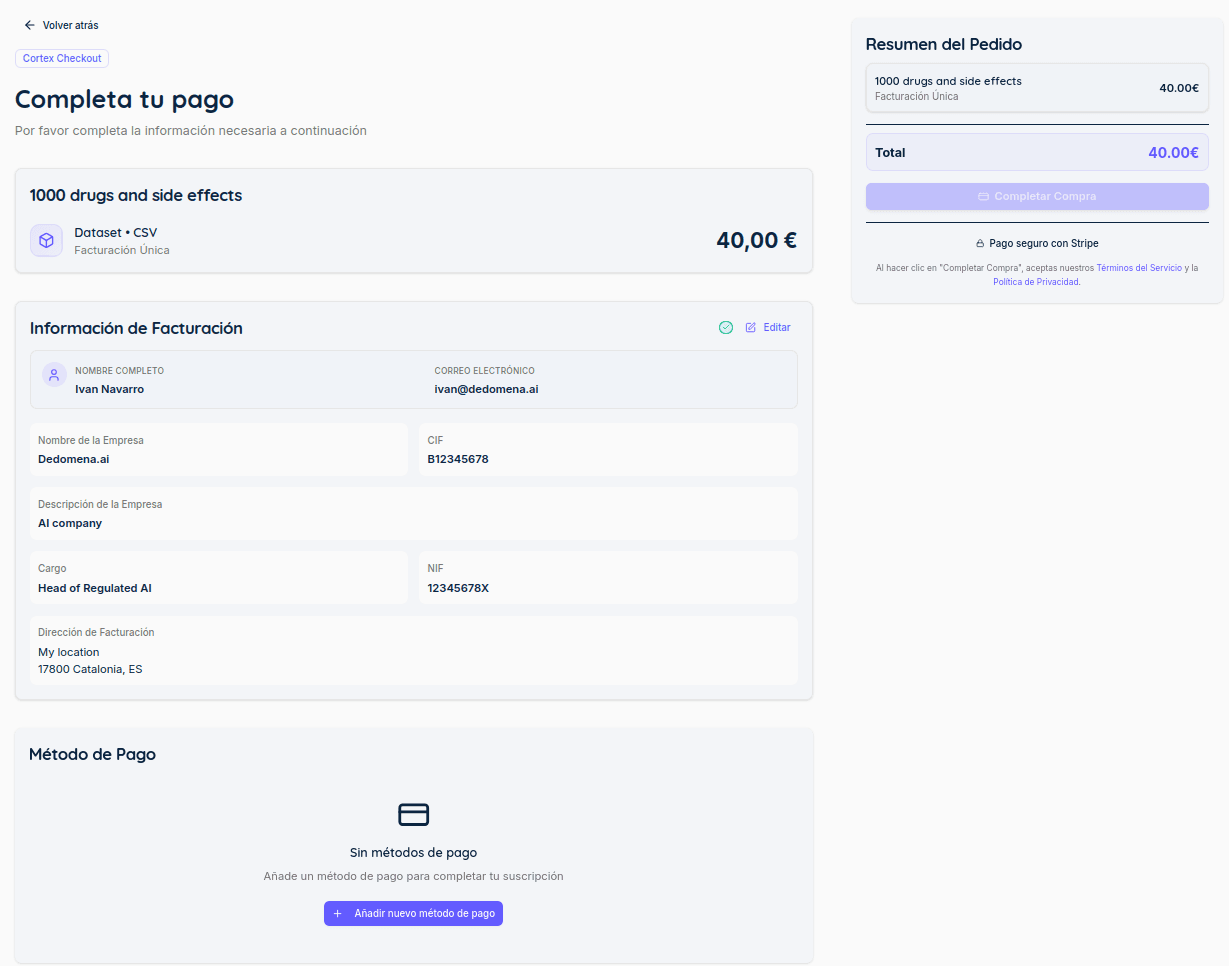Click NIF value 12345678X

coord(458,588)
